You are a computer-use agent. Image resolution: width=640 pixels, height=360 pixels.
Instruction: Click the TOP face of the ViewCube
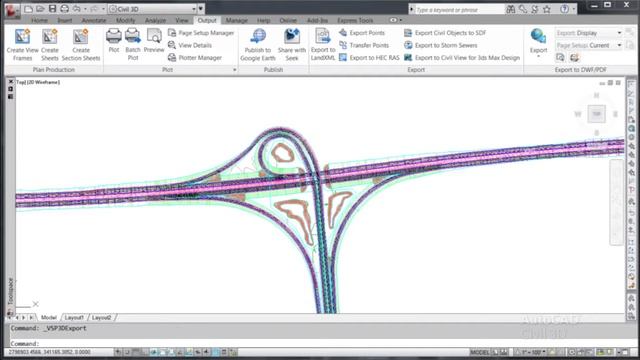point(596,114)
